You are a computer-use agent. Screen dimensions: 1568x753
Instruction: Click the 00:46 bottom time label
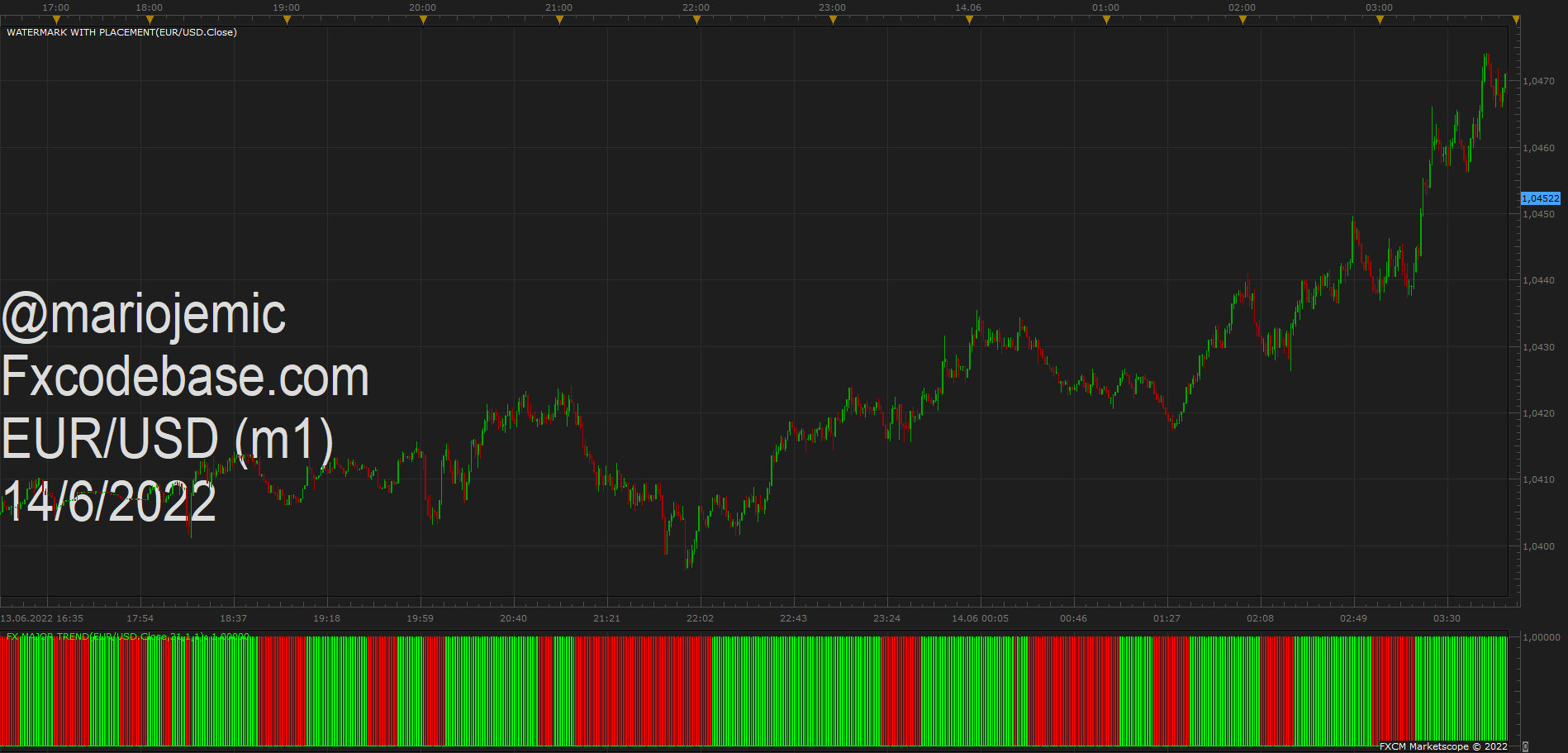pyautogui.click(x=1074, y=618)
